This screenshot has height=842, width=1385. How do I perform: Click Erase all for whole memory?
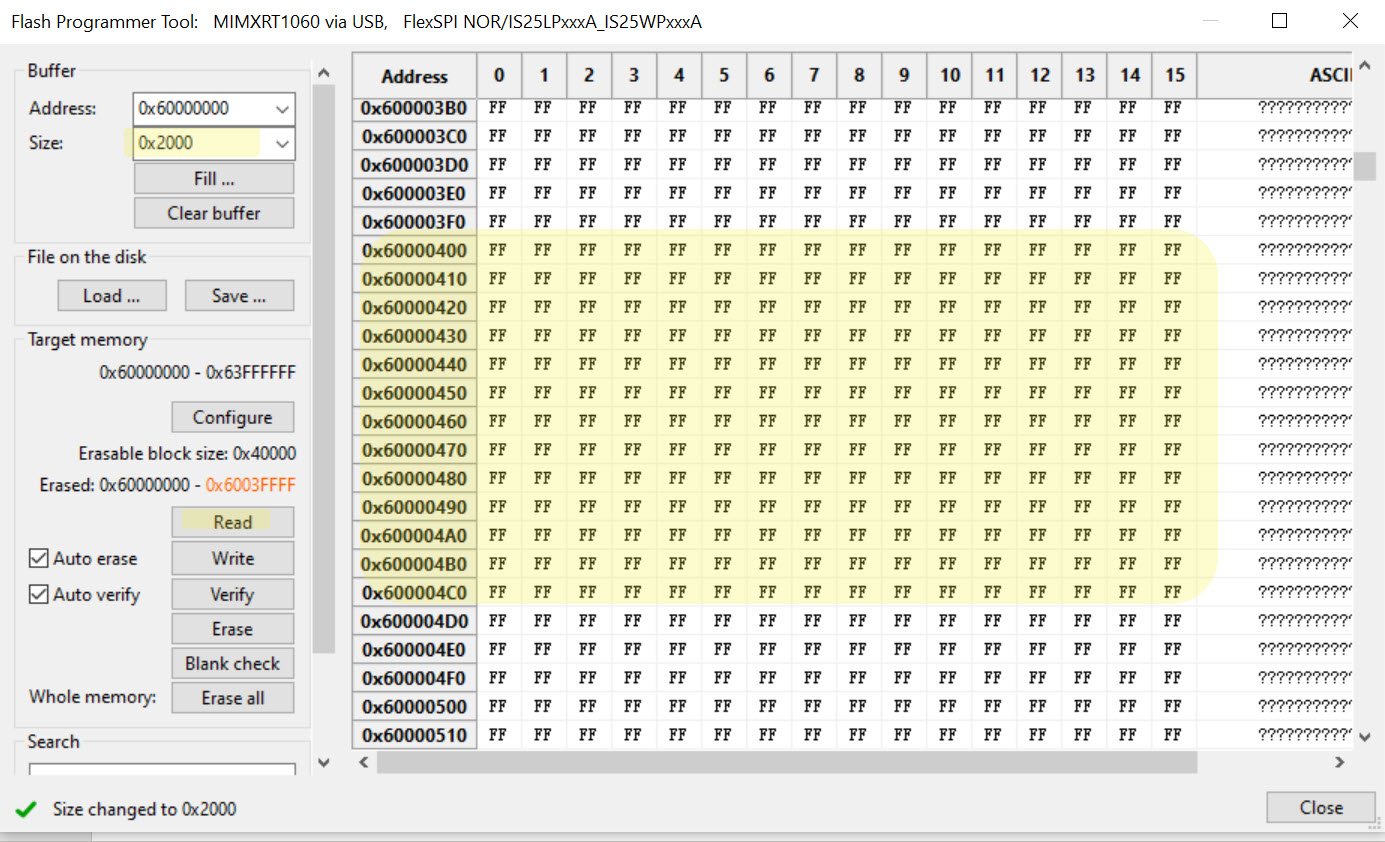pos(232,697)
